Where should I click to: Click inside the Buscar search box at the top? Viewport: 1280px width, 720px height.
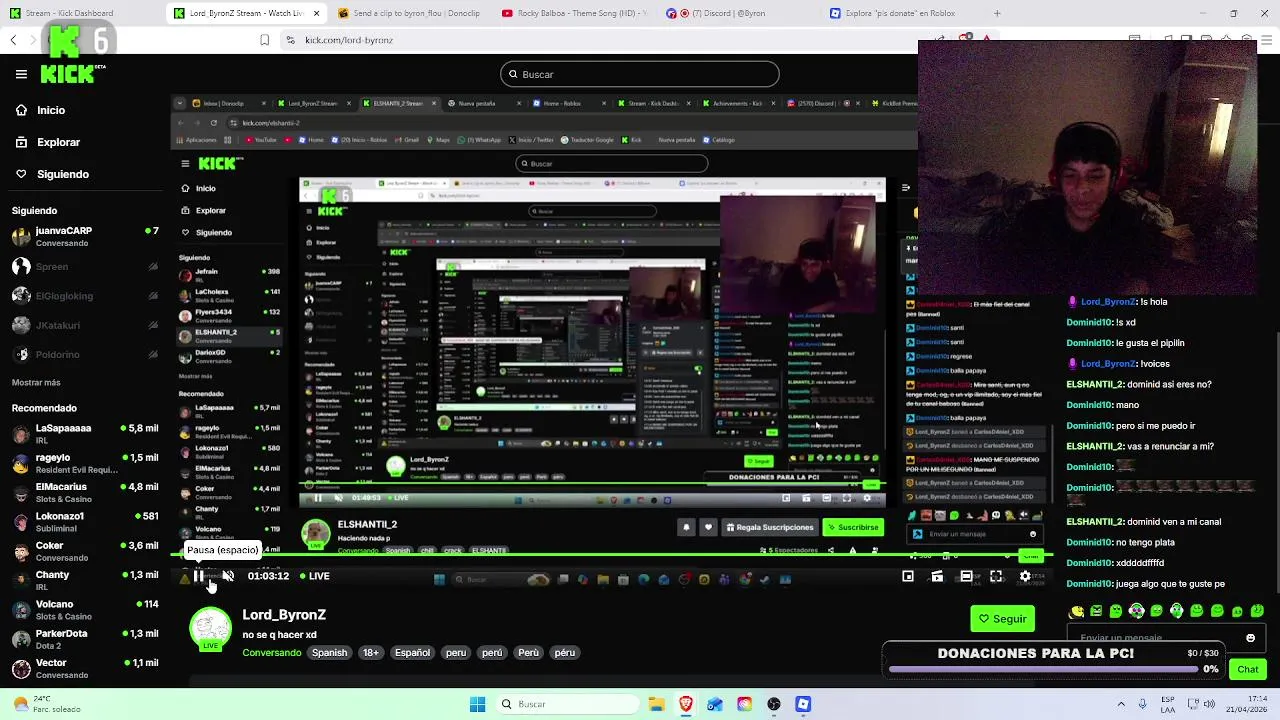[640, 74]
